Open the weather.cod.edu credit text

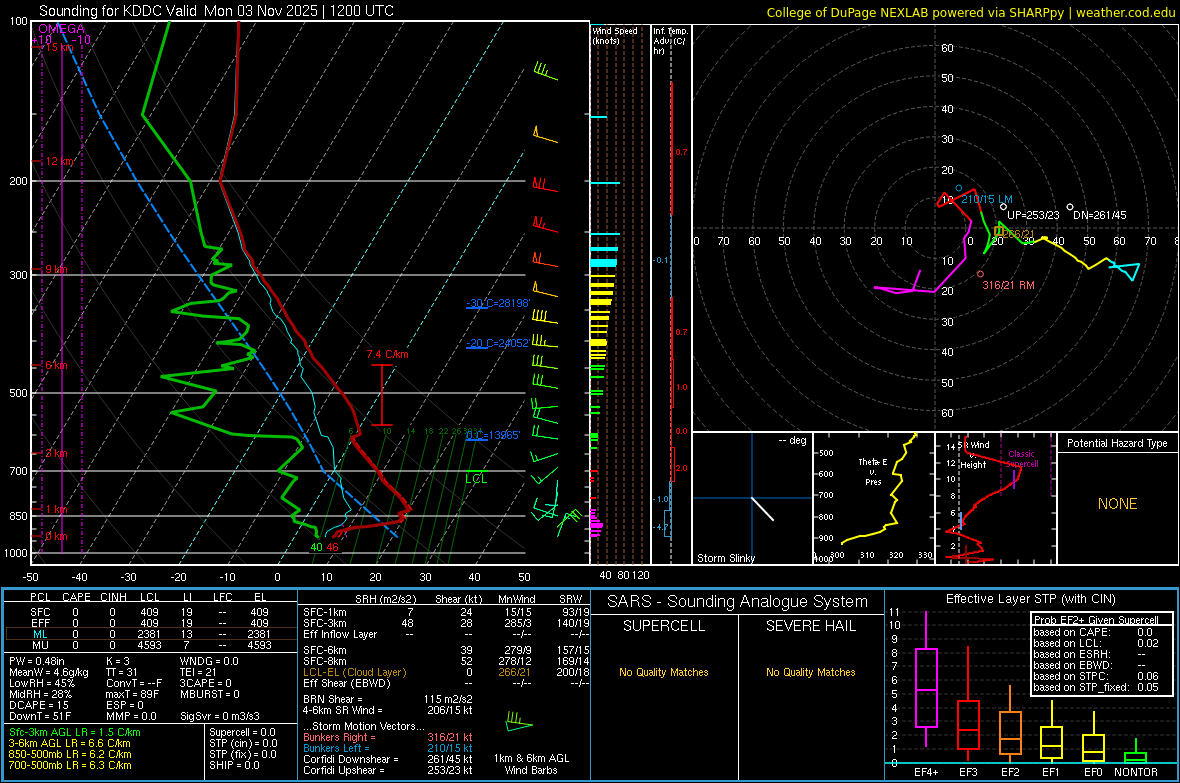pyautogui.click(x=970, y=12)
